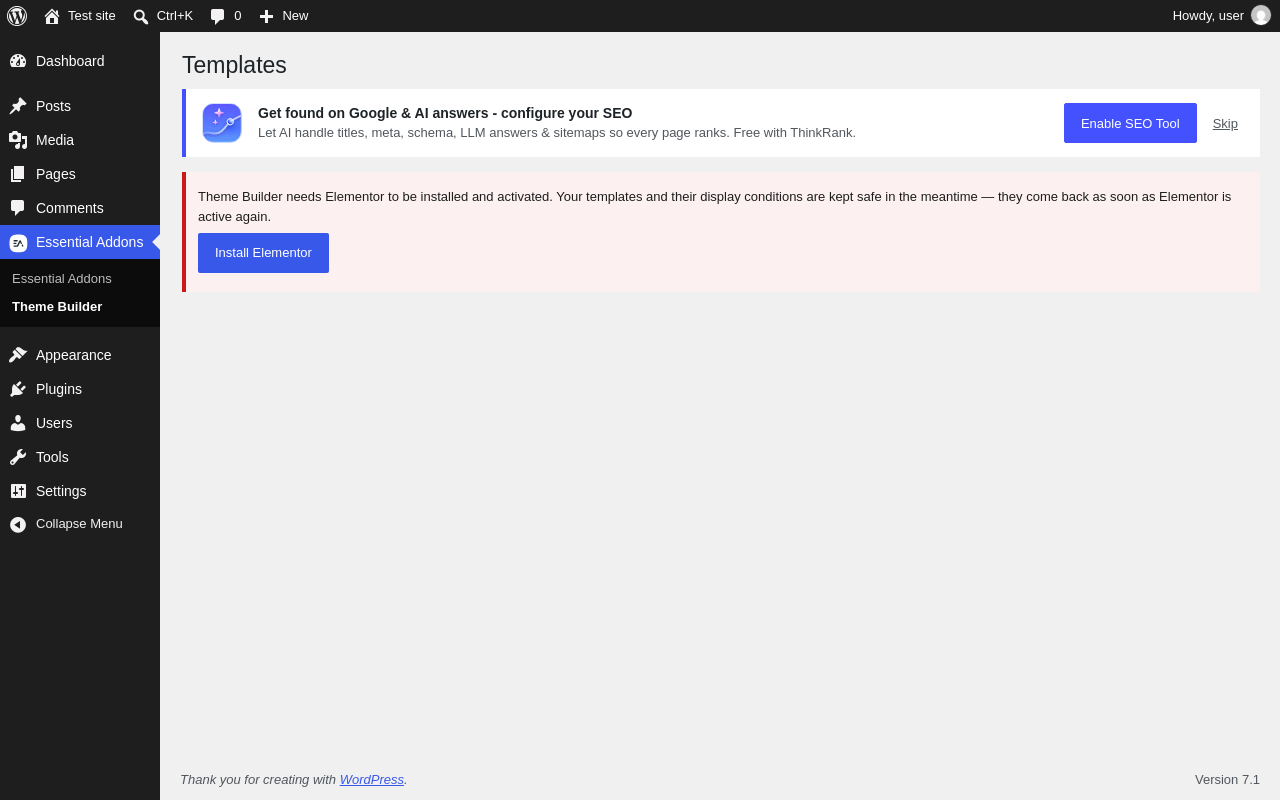Click the WordPress logo icon
The height and width of the screenshot is (800, 1280).
click(17, 16)
